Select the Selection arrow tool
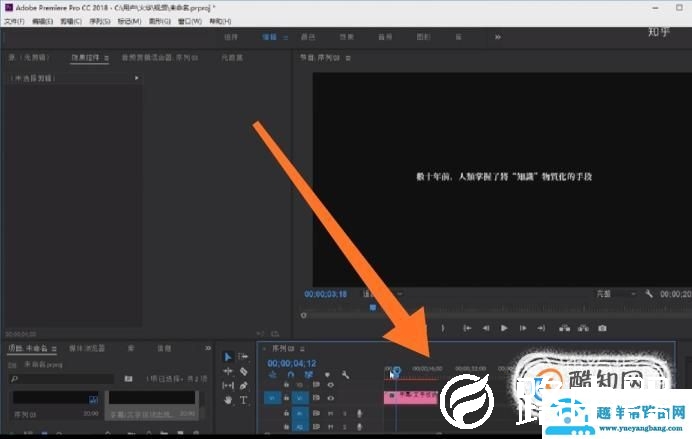The height and width of the screenshot is (439, 692). point(227,356)
